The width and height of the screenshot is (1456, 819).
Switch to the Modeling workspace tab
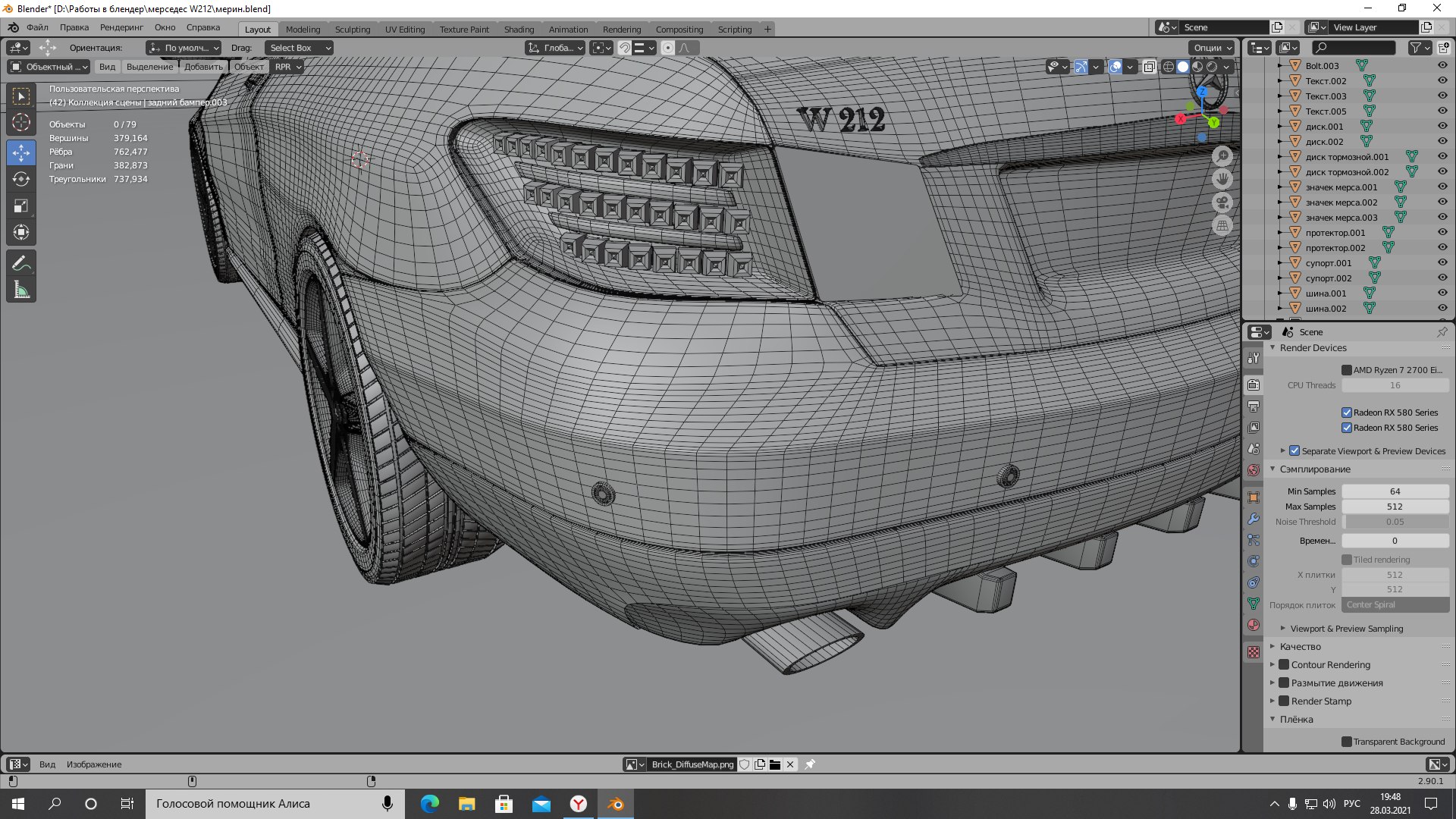click(303, 30)
